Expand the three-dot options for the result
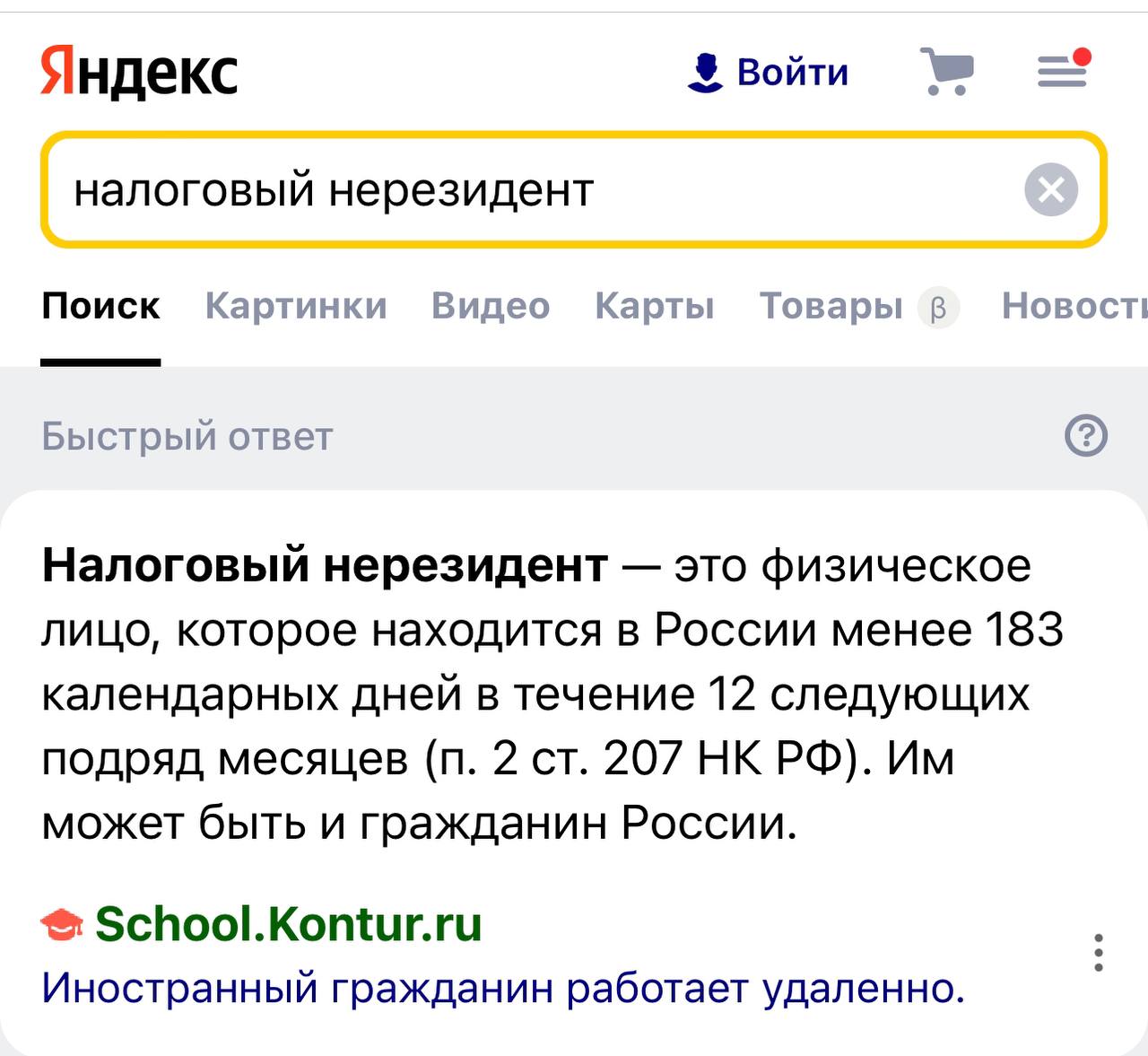1148x1056 pixels. coord(1099,953)
